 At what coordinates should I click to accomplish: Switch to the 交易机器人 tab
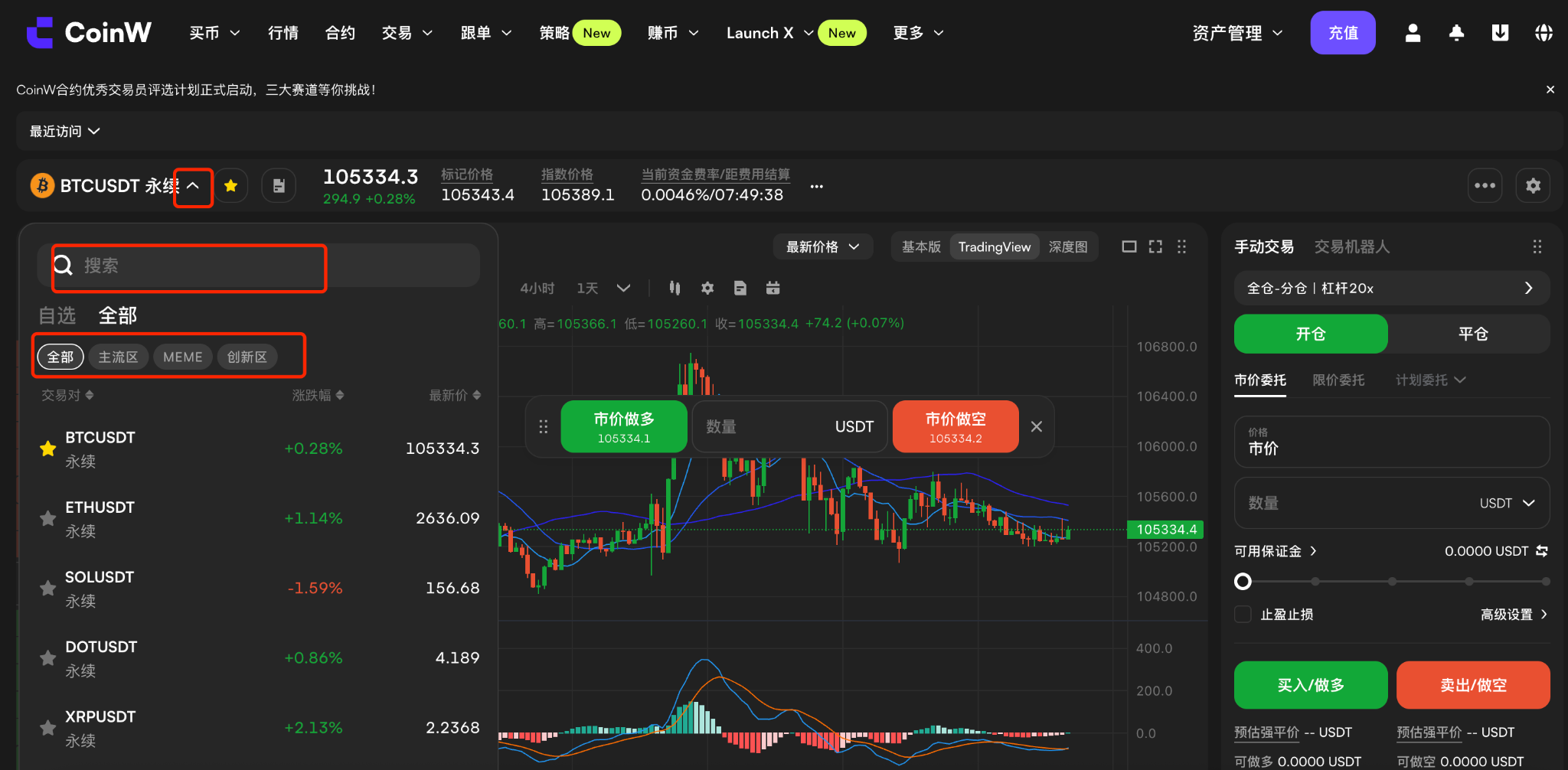coord(1352,246)
